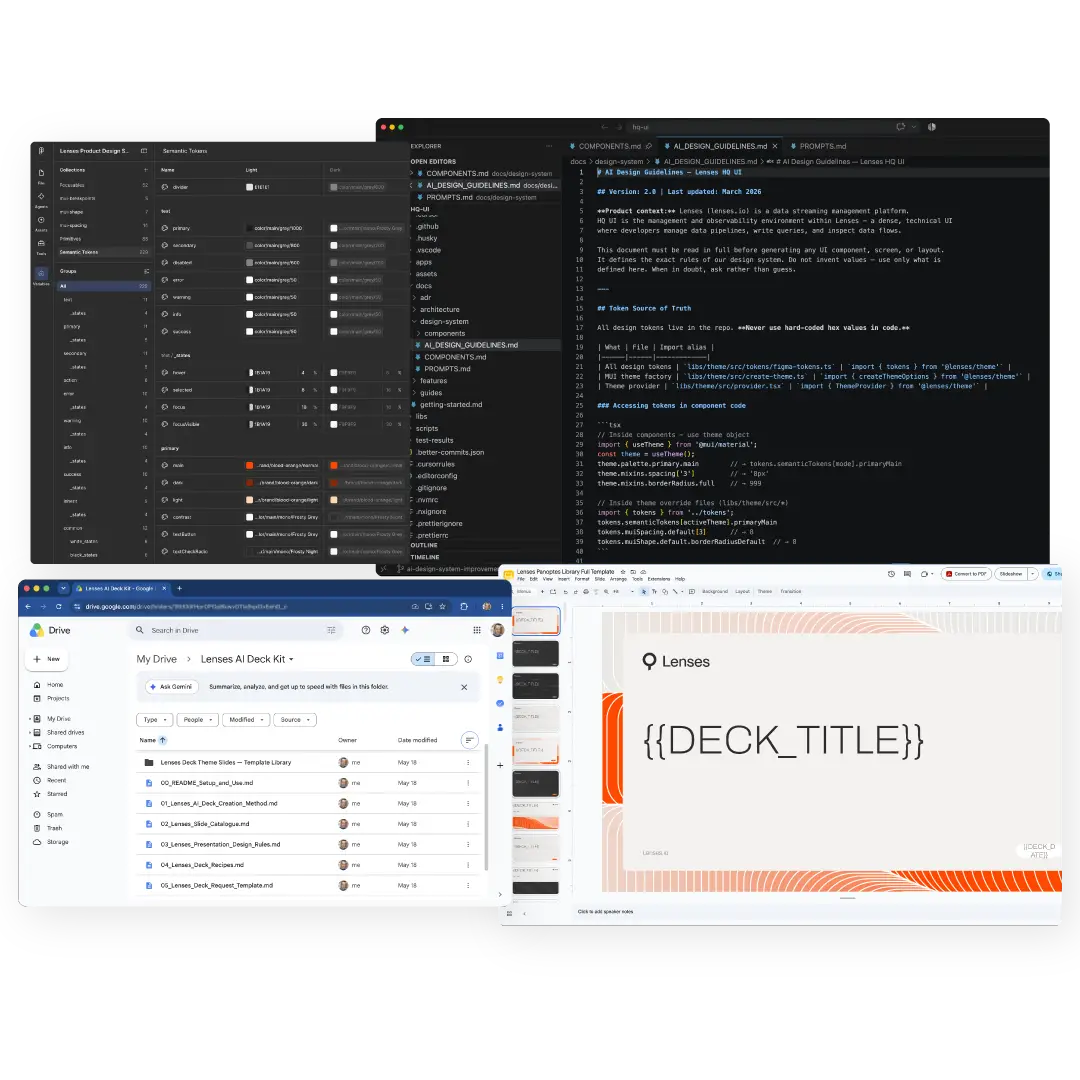Start the Slideshow in Slides

pyautogui.click(x=1010, y=574)
